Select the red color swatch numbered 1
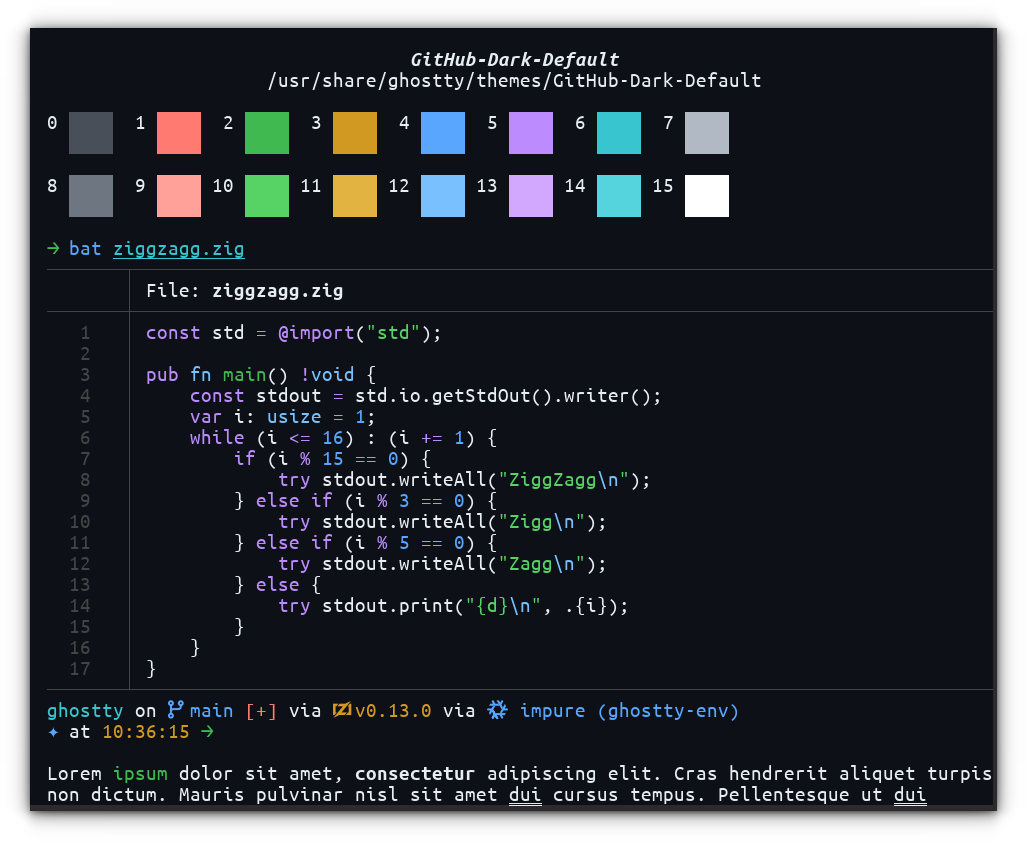The image size is (1027, 843). [x=178, y=133]
